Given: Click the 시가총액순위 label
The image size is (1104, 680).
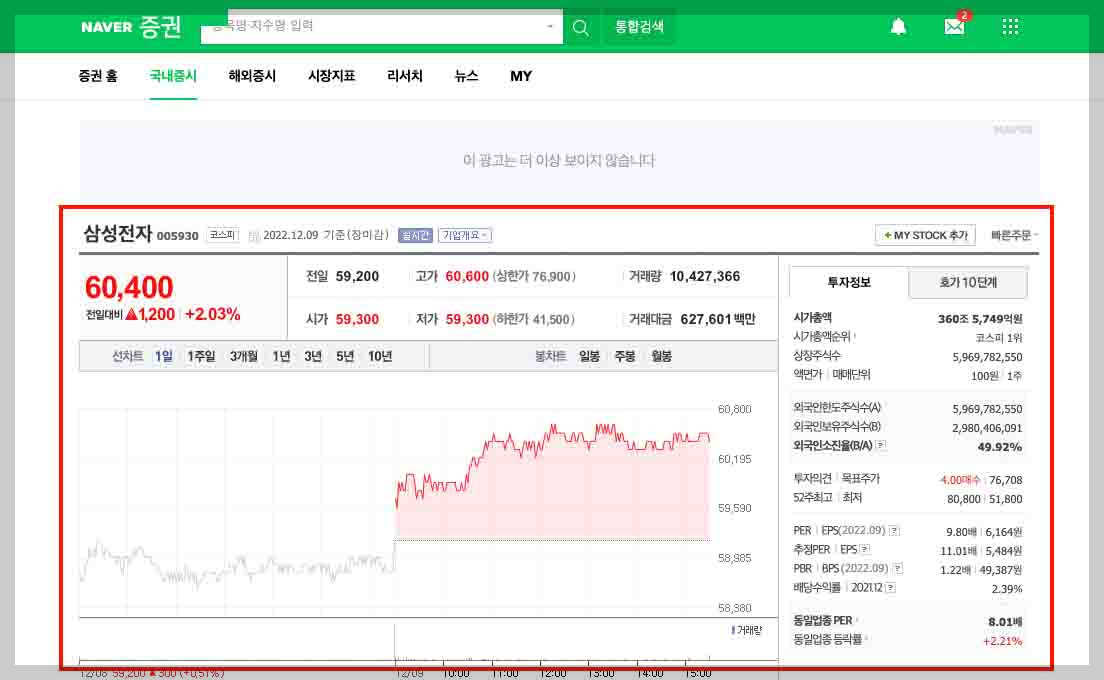Looking at the screenshot, I should [x=822, y=336].
